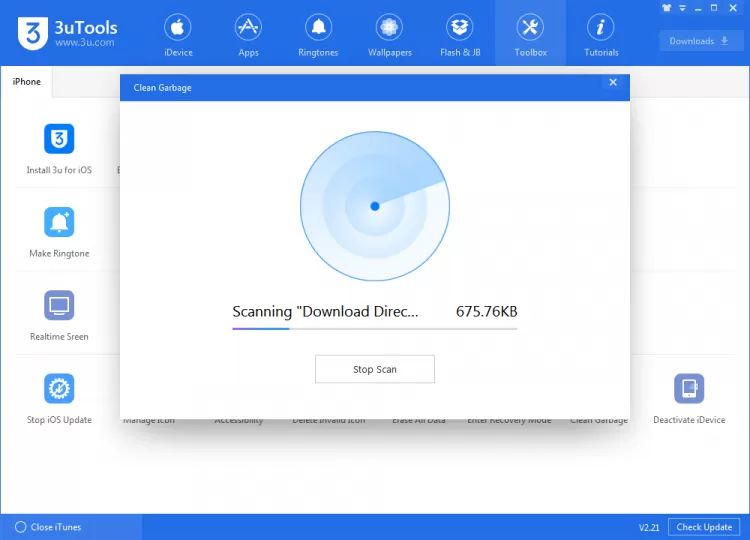Viewport: 750px width, 540px height.
Task: Click the Scanning "Download Direc..." status text
Action: click(x=325, y=311)
